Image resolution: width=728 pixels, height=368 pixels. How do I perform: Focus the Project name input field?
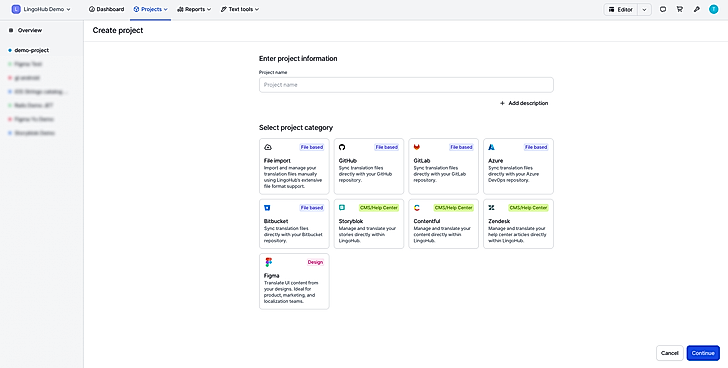pyautogui.click(x=406, y=85)
